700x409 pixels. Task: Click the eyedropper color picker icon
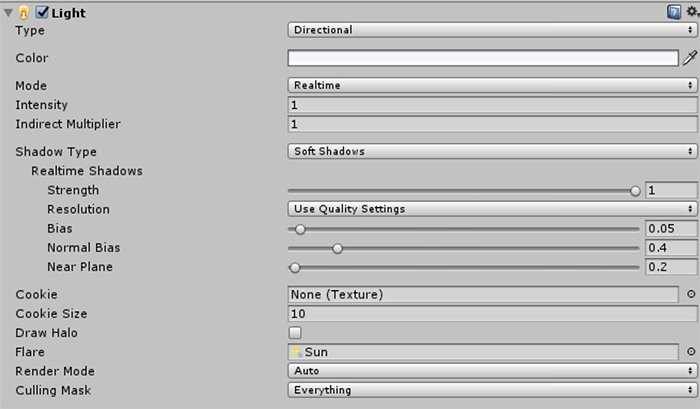[x=689, y=58]
